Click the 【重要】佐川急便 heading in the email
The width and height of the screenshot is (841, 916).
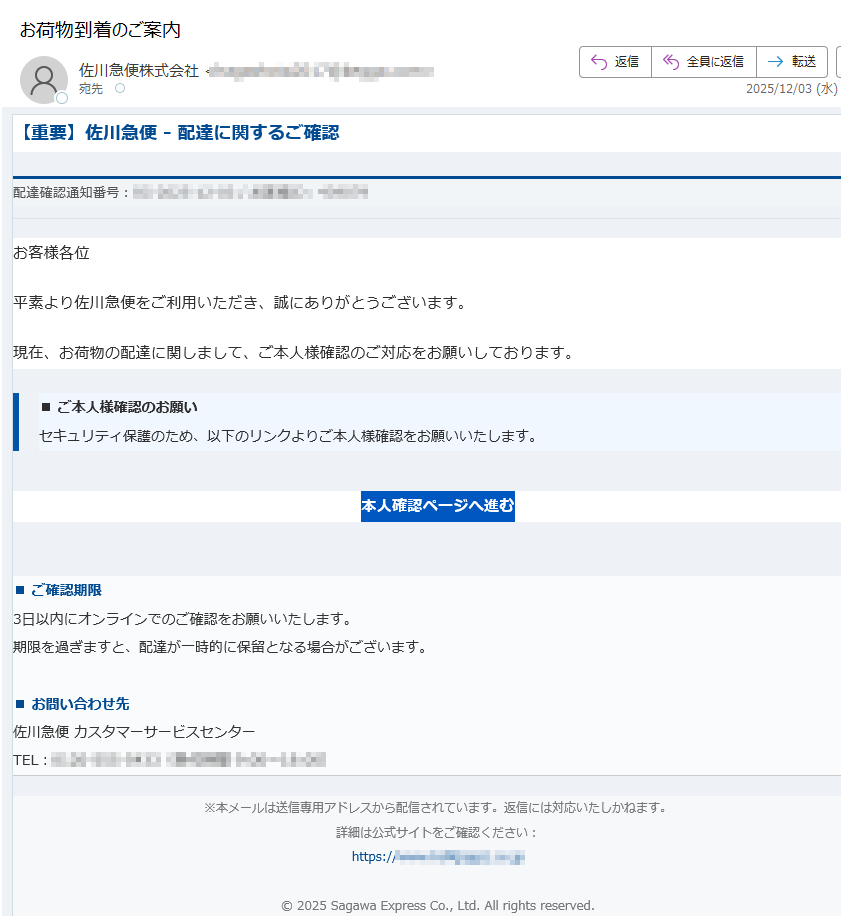pos(176,132)
